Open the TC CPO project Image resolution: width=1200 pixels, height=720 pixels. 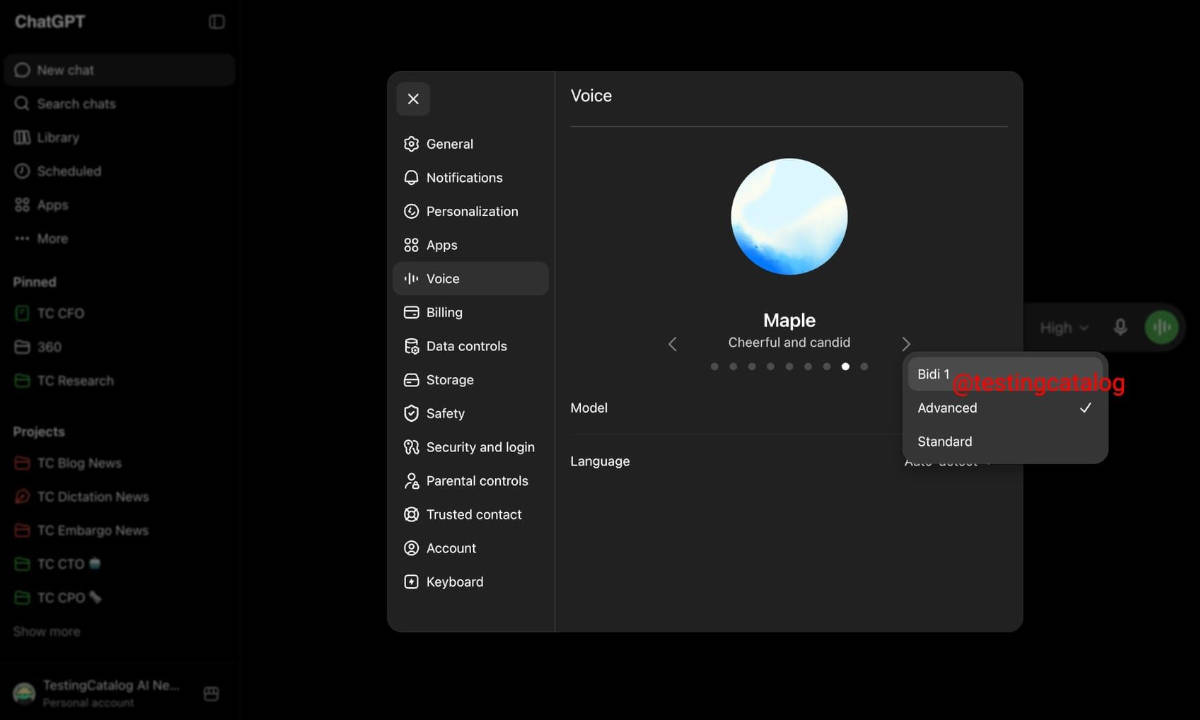tap(120, 598)
